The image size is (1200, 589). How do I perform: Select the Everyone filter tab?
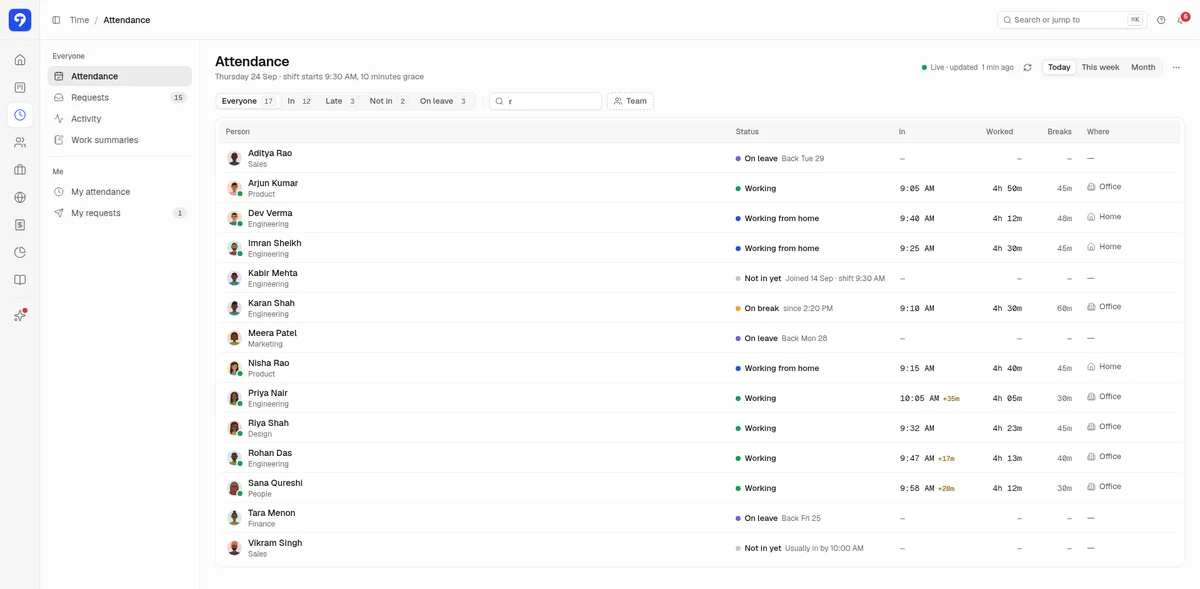248,101
